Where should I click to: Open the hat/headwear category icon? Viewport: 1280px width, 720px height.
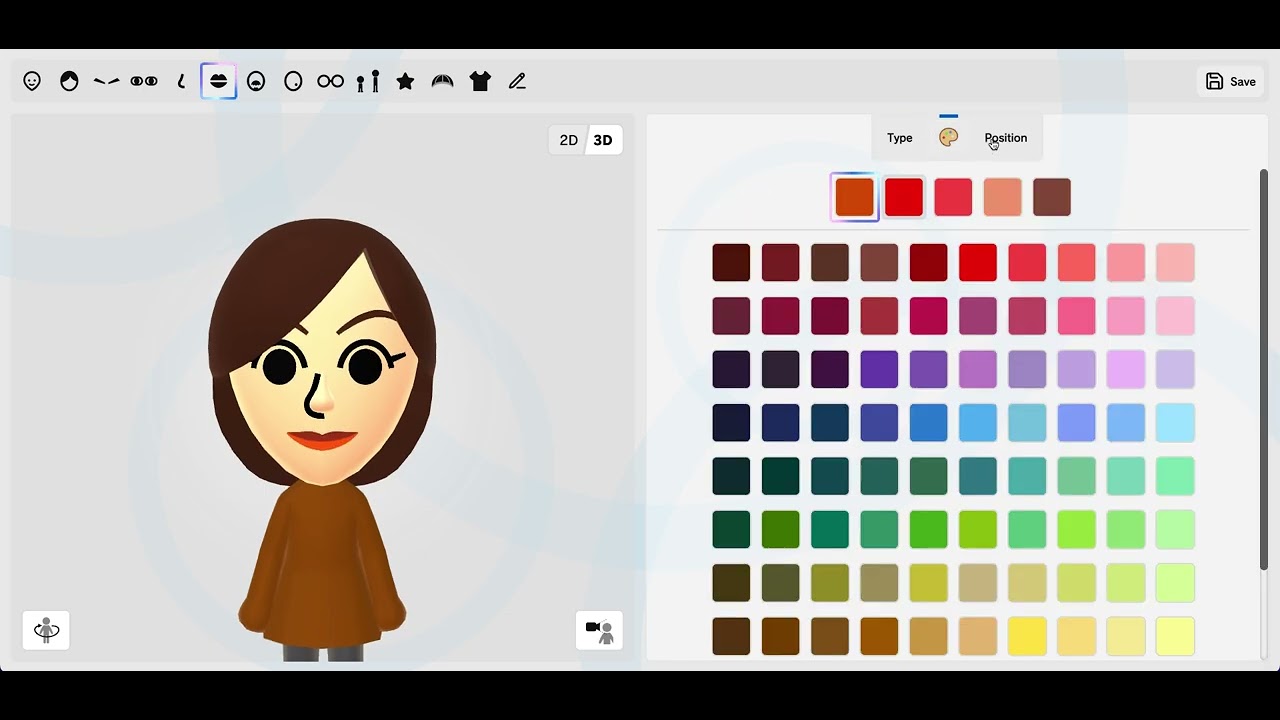click(x=443, y=82)
